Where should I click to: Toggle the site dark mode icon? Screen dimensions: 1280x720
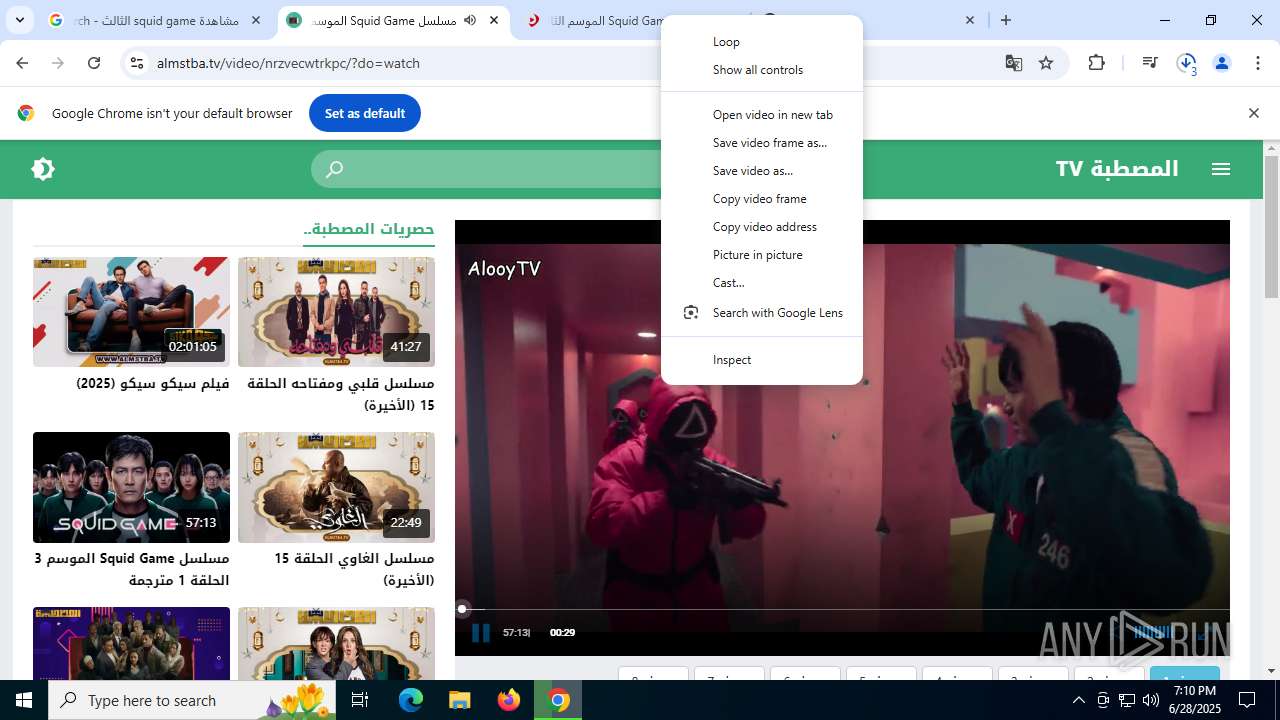43,169
